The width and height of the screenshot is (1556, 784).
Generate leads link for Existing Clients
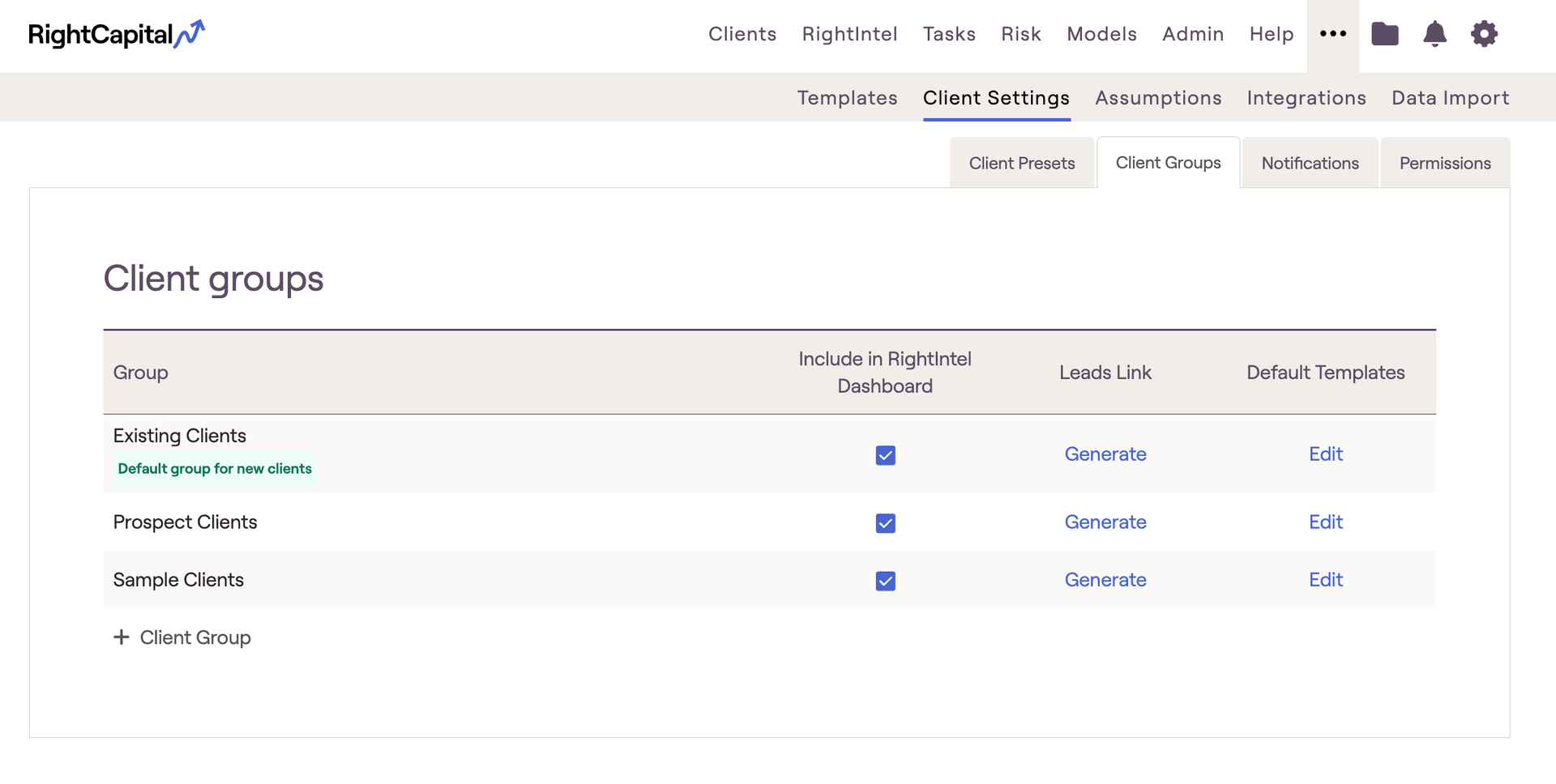[x=1105, y=454]
